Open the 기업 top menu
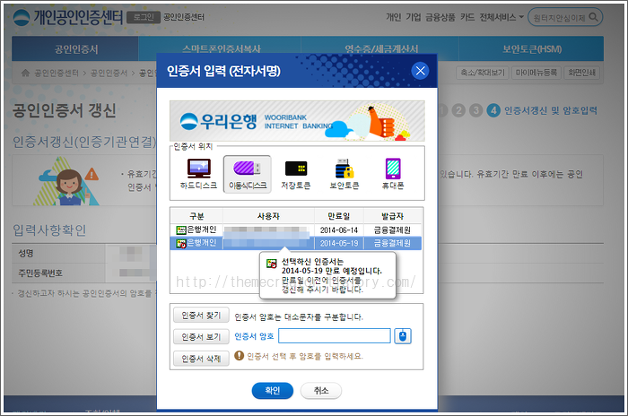This screenshot has width=628, height=416. point(413,17)
